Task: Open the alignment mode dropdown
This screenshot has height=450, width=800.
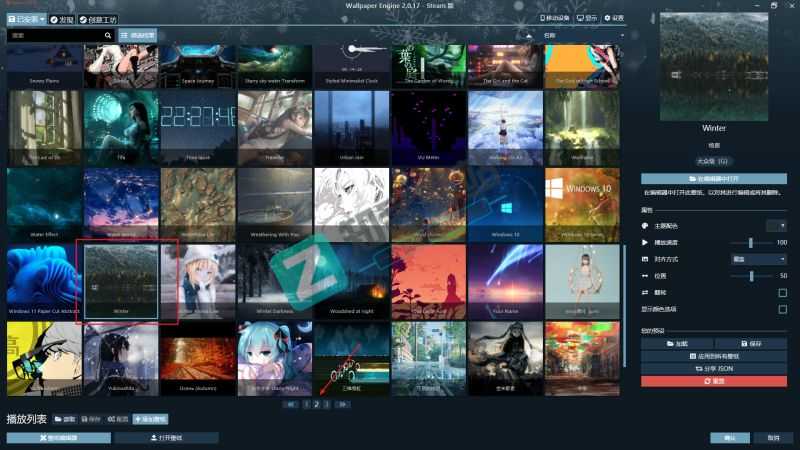Action: pyautogui.click(x=757, y=259)
